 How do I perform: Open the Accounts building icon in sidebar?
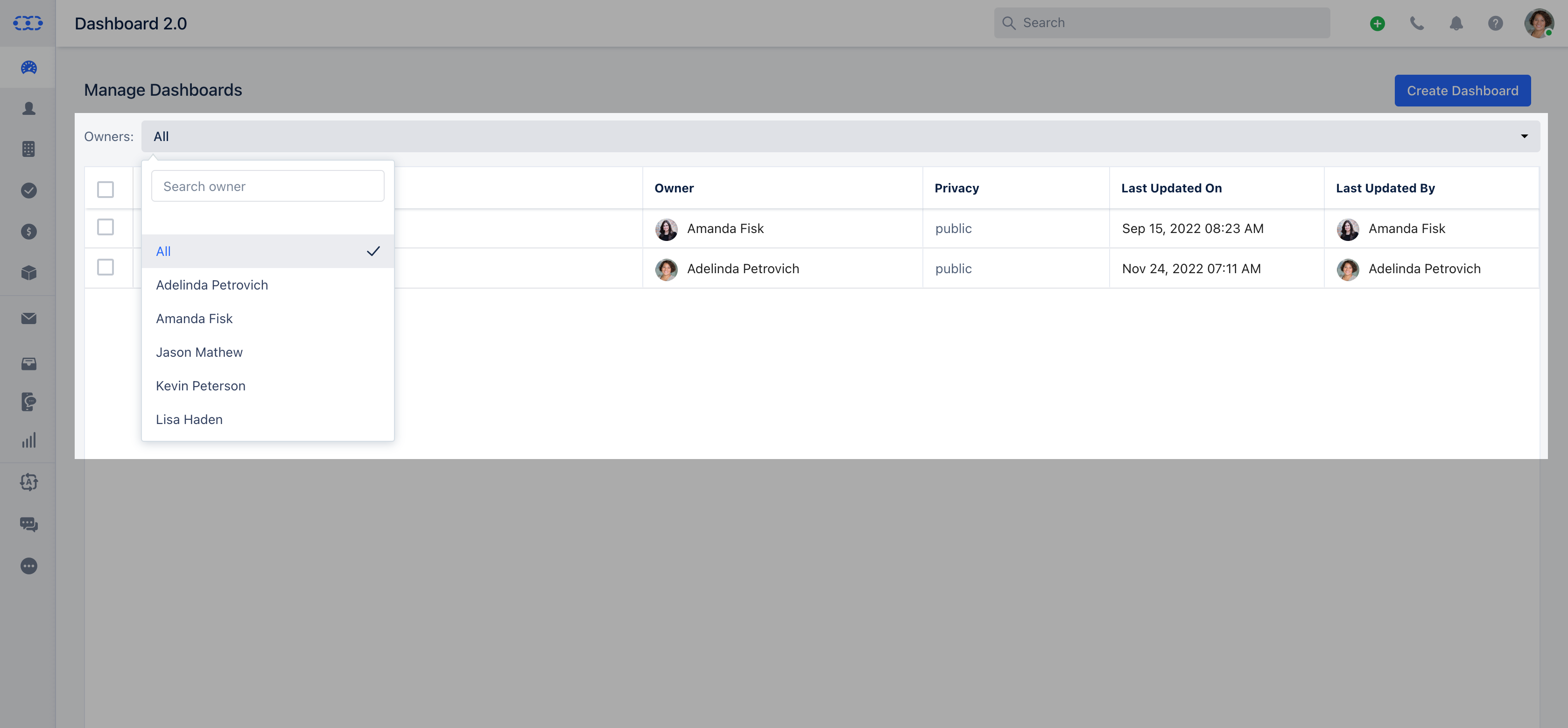click(x=28, y=149)
